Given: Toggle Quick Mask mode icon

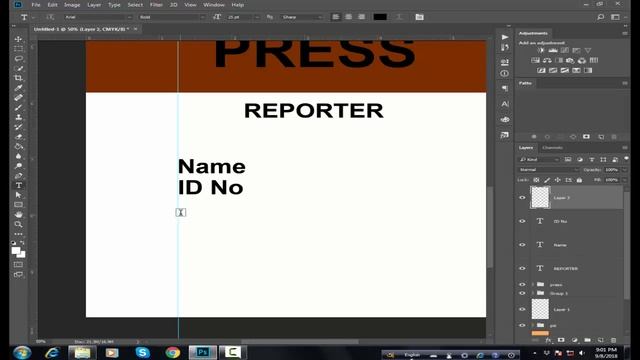Looking at the screenshot, I should (18, 264).
